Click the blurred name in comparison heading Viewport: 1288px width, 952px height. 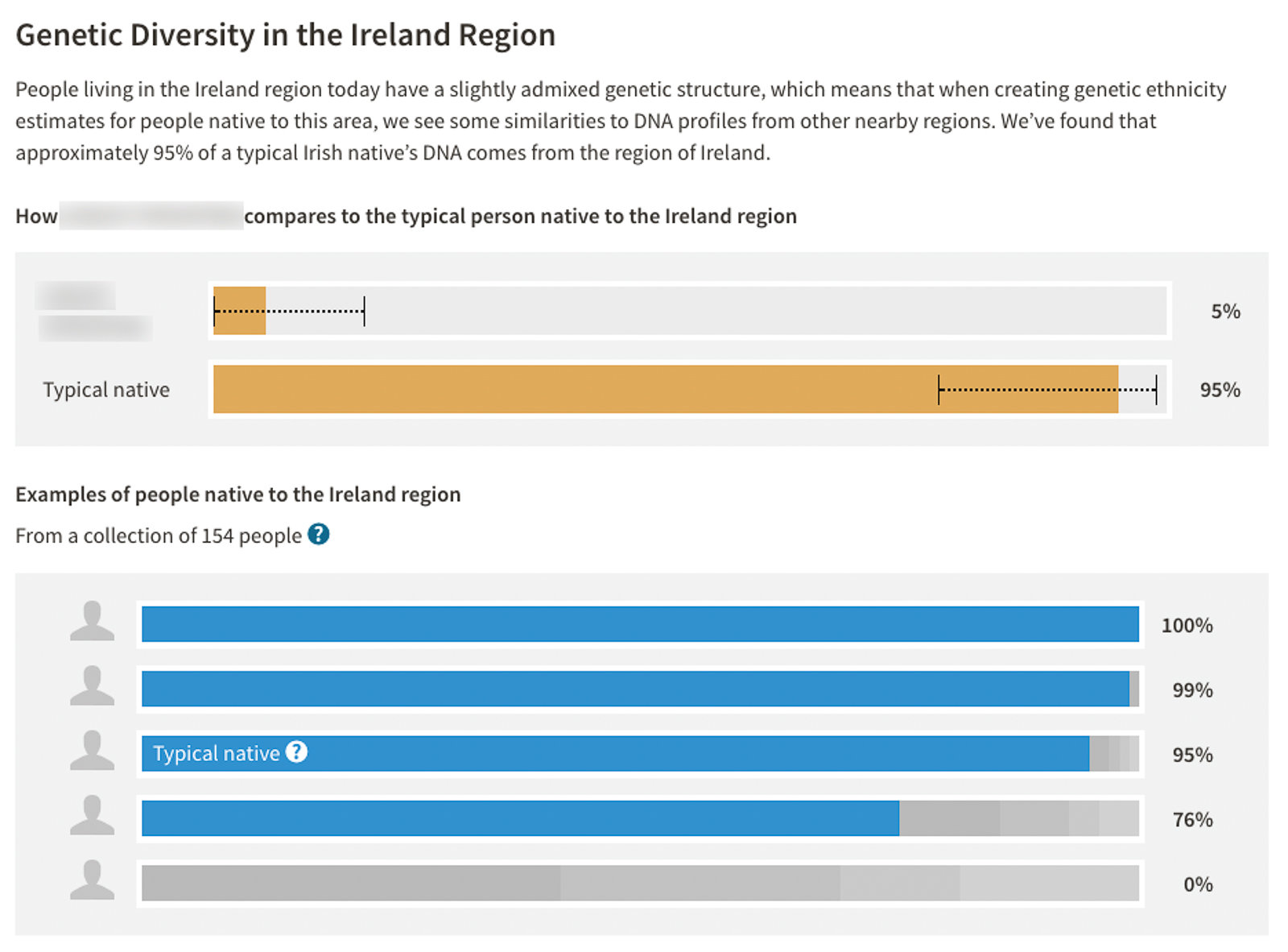click(151, 216)
